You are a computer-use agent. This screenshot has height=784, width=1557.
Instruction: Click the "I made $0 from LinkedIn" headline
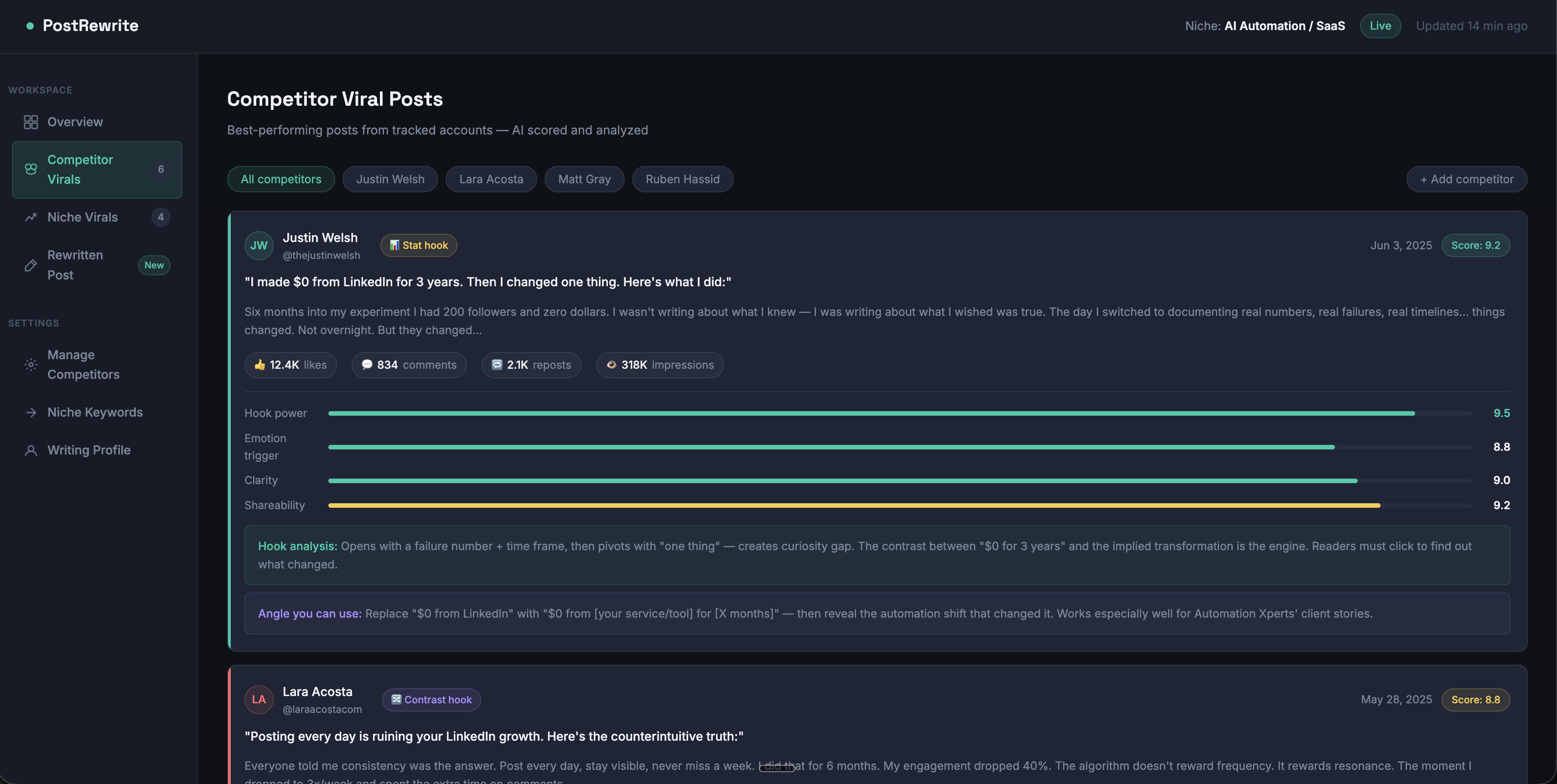(x=488, y=282)
